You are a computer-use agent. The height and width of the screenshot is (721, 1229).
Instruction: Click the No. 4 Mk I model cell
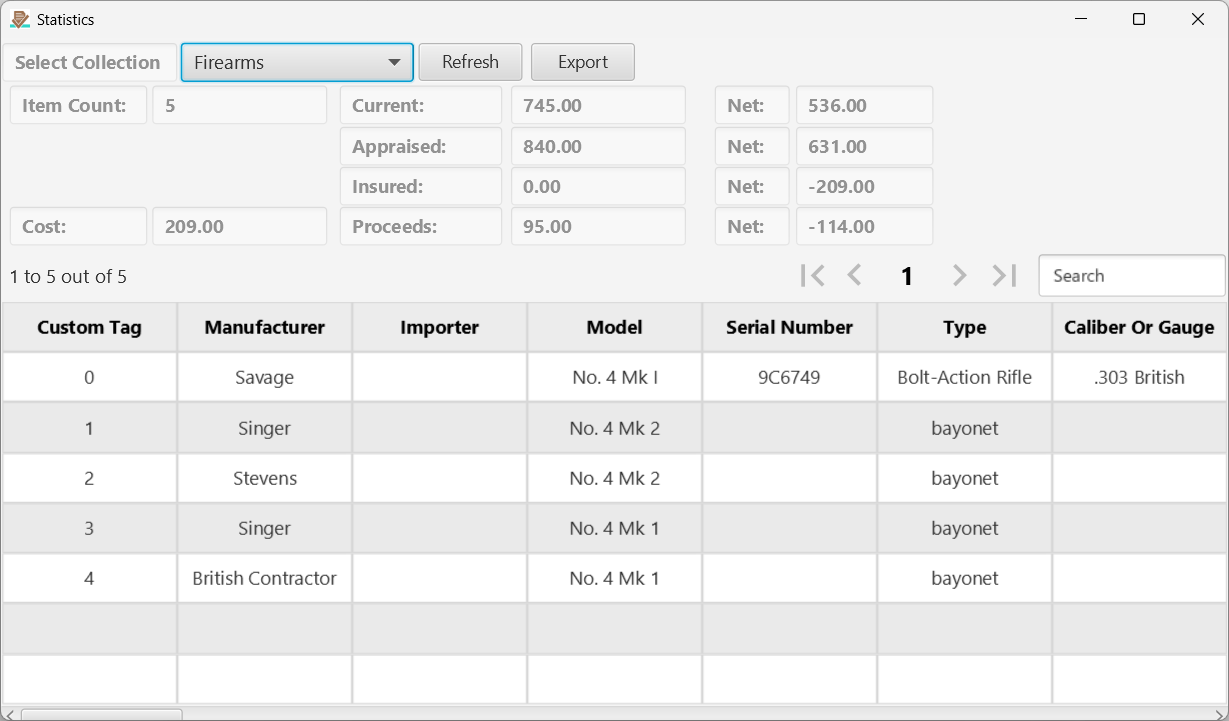(x=615, y=378)
